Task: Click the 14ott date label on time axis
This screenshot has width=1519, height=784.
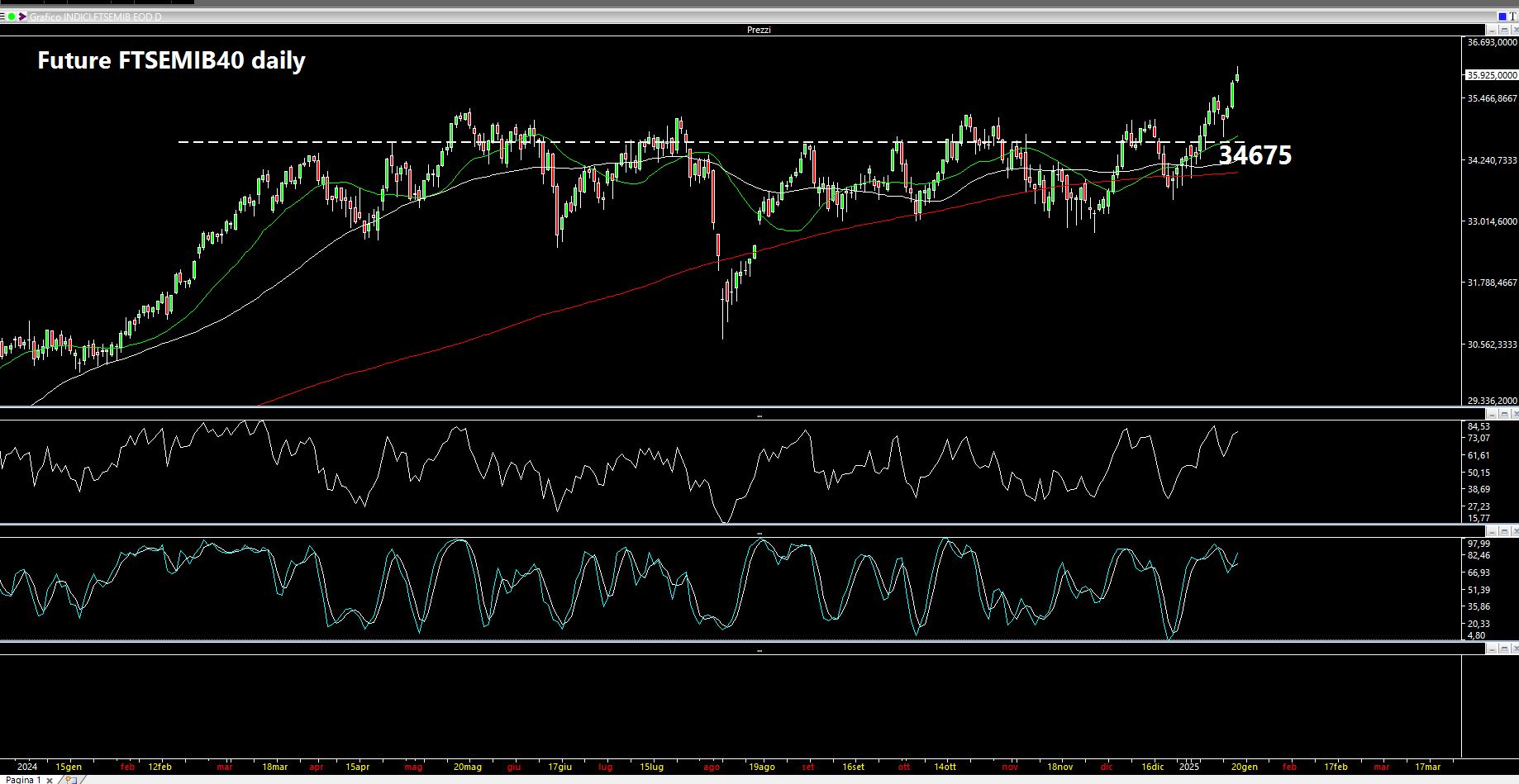Action: [x=945, y=767]
